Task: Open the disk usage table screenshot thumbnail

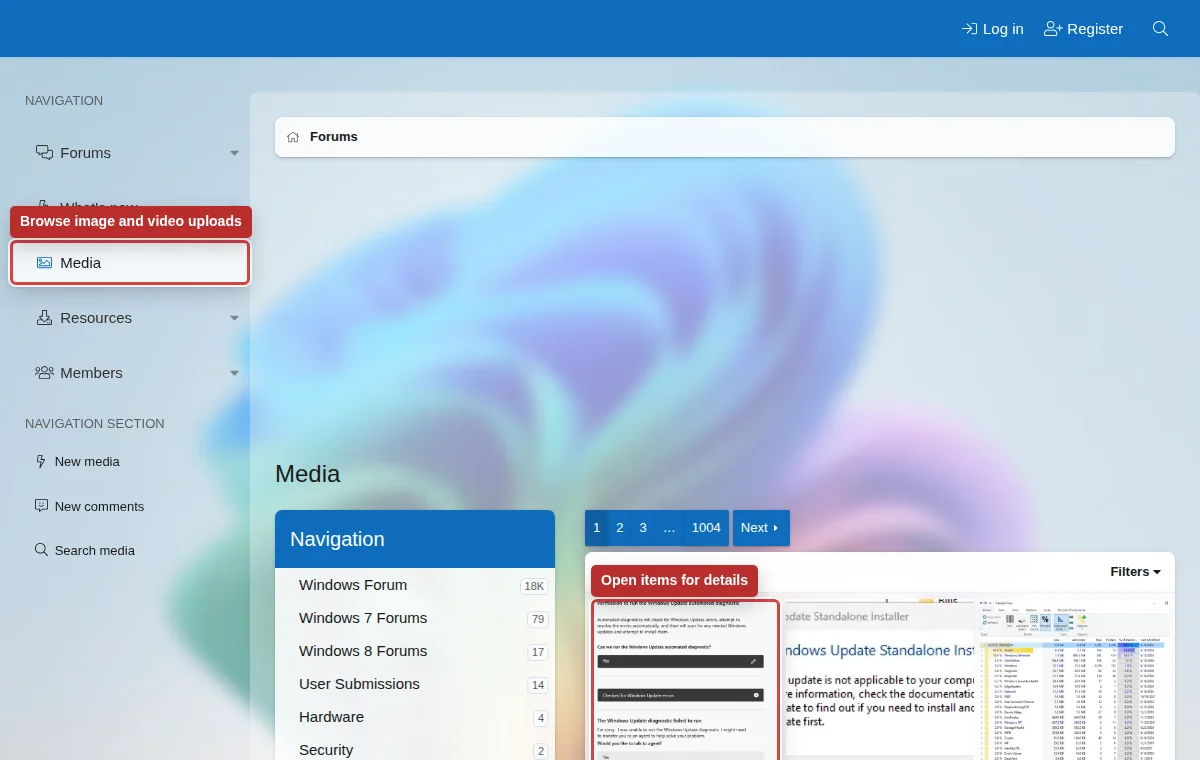Action: coord(1076,678)
